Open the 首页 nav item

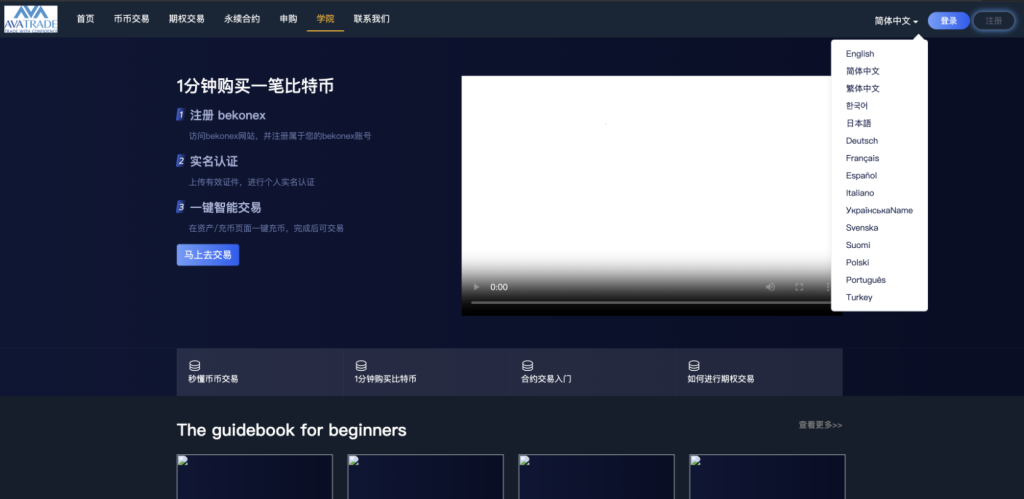(86, 19)
